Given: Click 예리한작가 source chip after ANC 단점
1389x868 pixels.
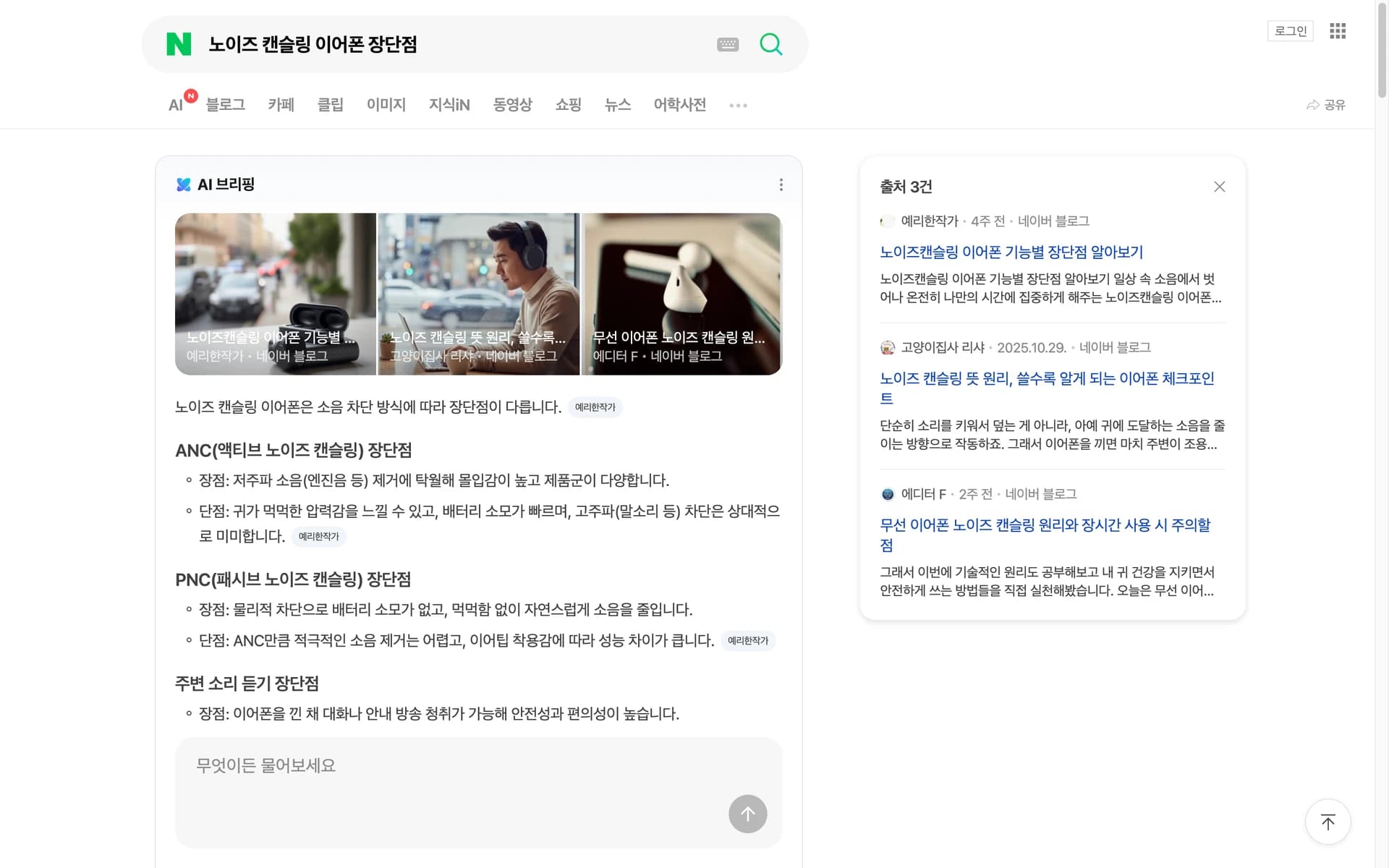Looking at the screenshot, I should (x=318, y=537).
